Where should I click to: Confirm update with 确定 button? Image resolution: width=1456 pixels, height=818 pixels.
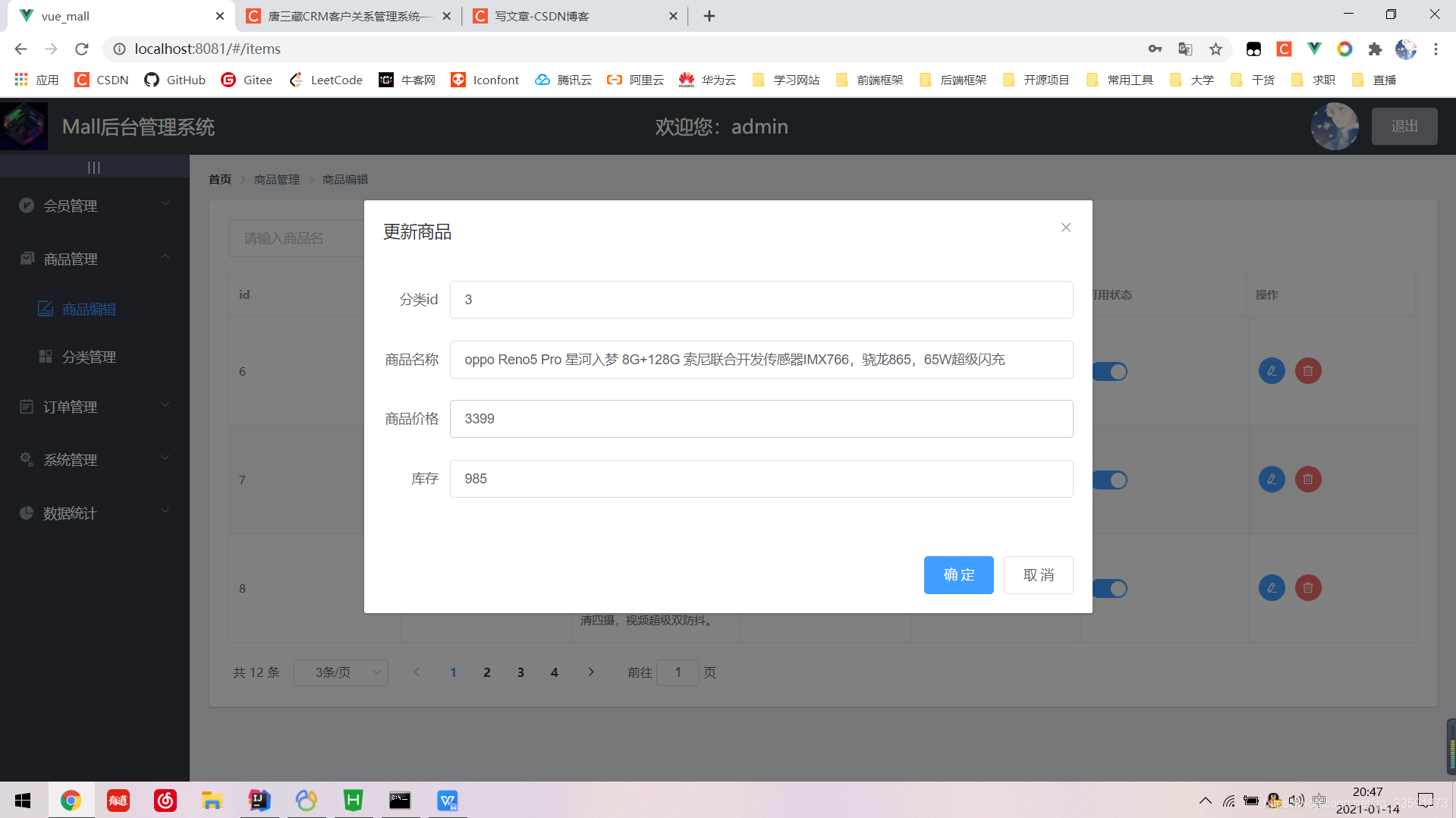pos(958,575)
